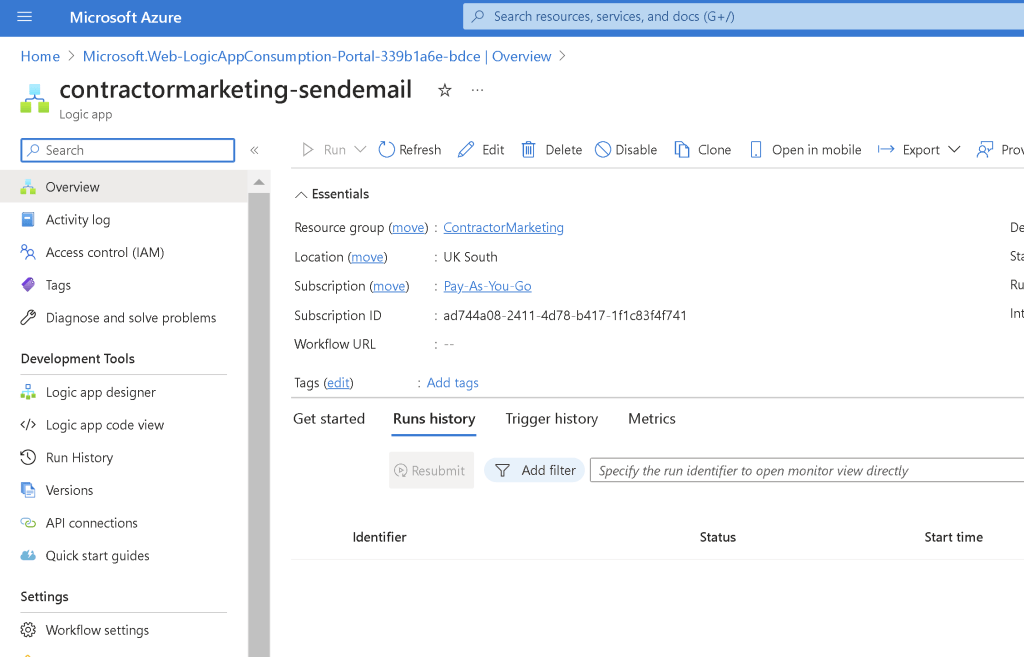
Task: Click the Add filter button
Action: pyautogui.click(x=534, y=470)
